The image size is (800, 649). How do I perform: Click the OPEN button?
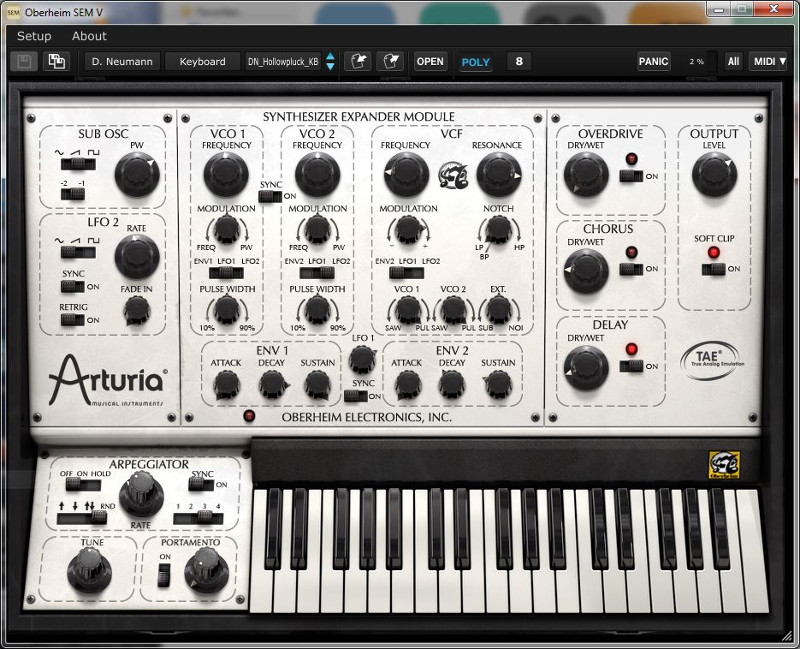430,62
